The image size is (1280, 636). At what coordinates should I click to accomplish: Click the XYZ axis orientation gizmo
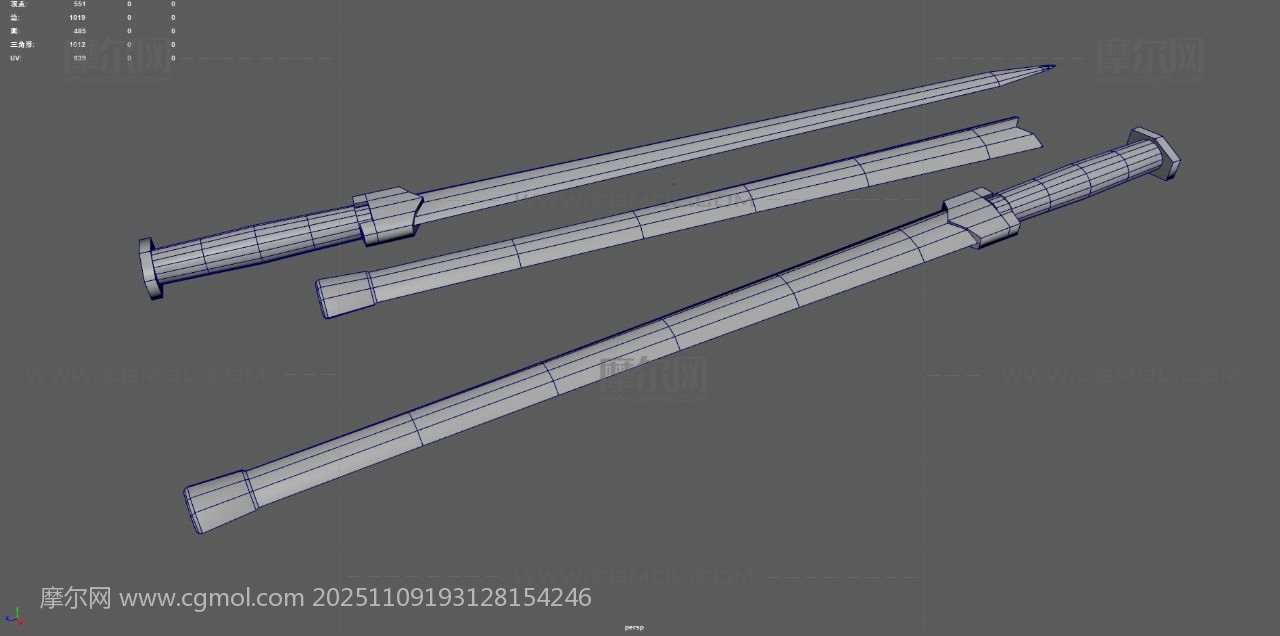[12, 616]
